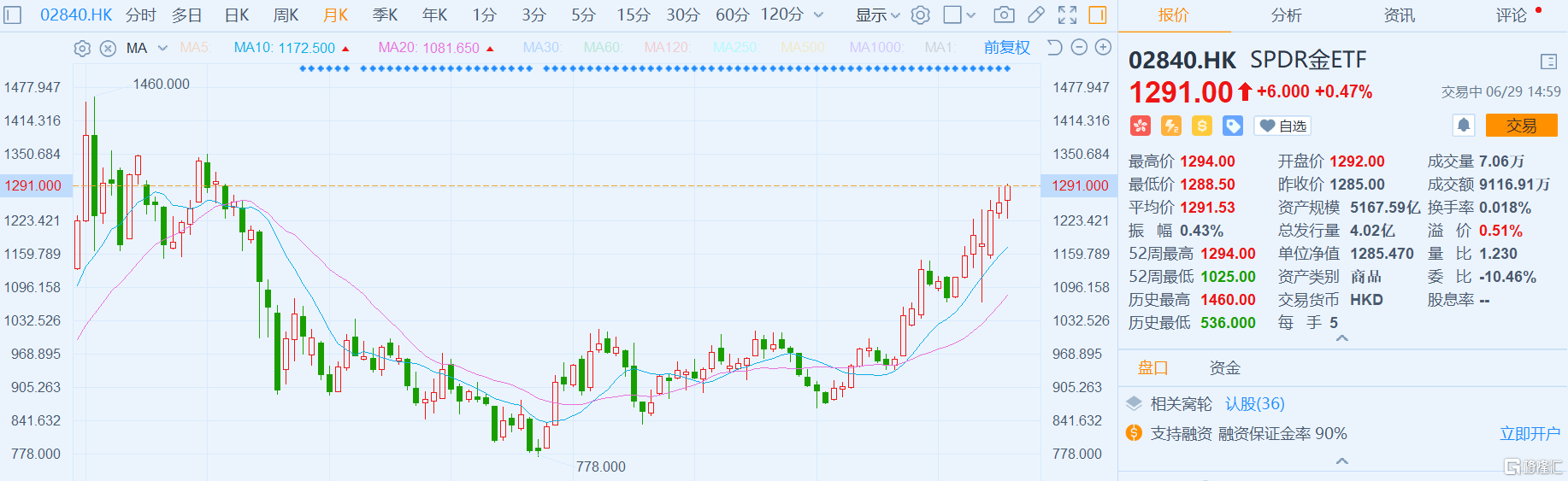Switch to 周K weekly candlestick
Image resolution: width=1568 pixels, height=481 pixels.
pos(286,15)
